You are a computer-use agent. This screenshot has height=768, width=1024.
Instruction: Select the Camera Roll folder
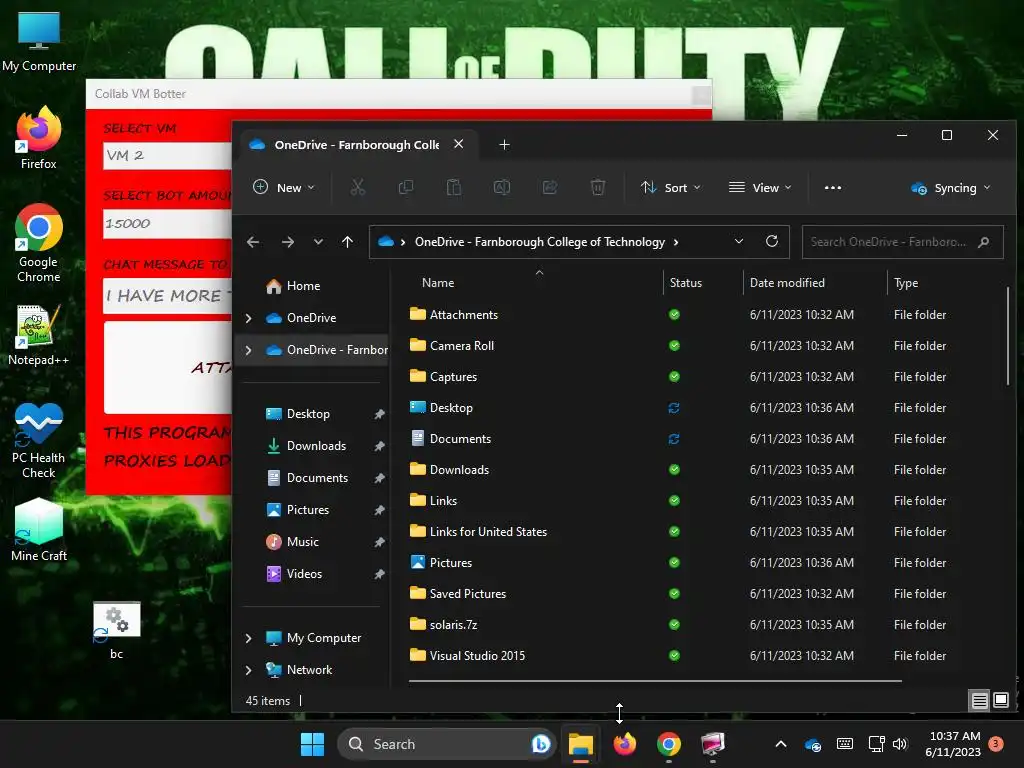[x=452, y=345]
